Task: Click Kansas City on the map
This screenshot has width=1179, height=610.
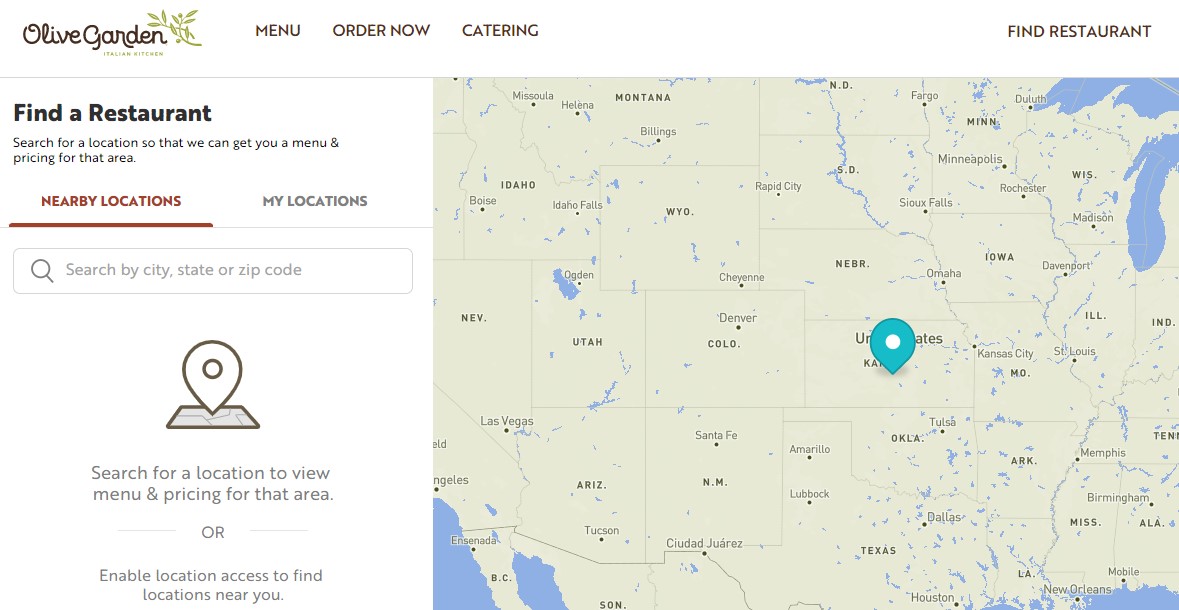Action: (1004, 354)
